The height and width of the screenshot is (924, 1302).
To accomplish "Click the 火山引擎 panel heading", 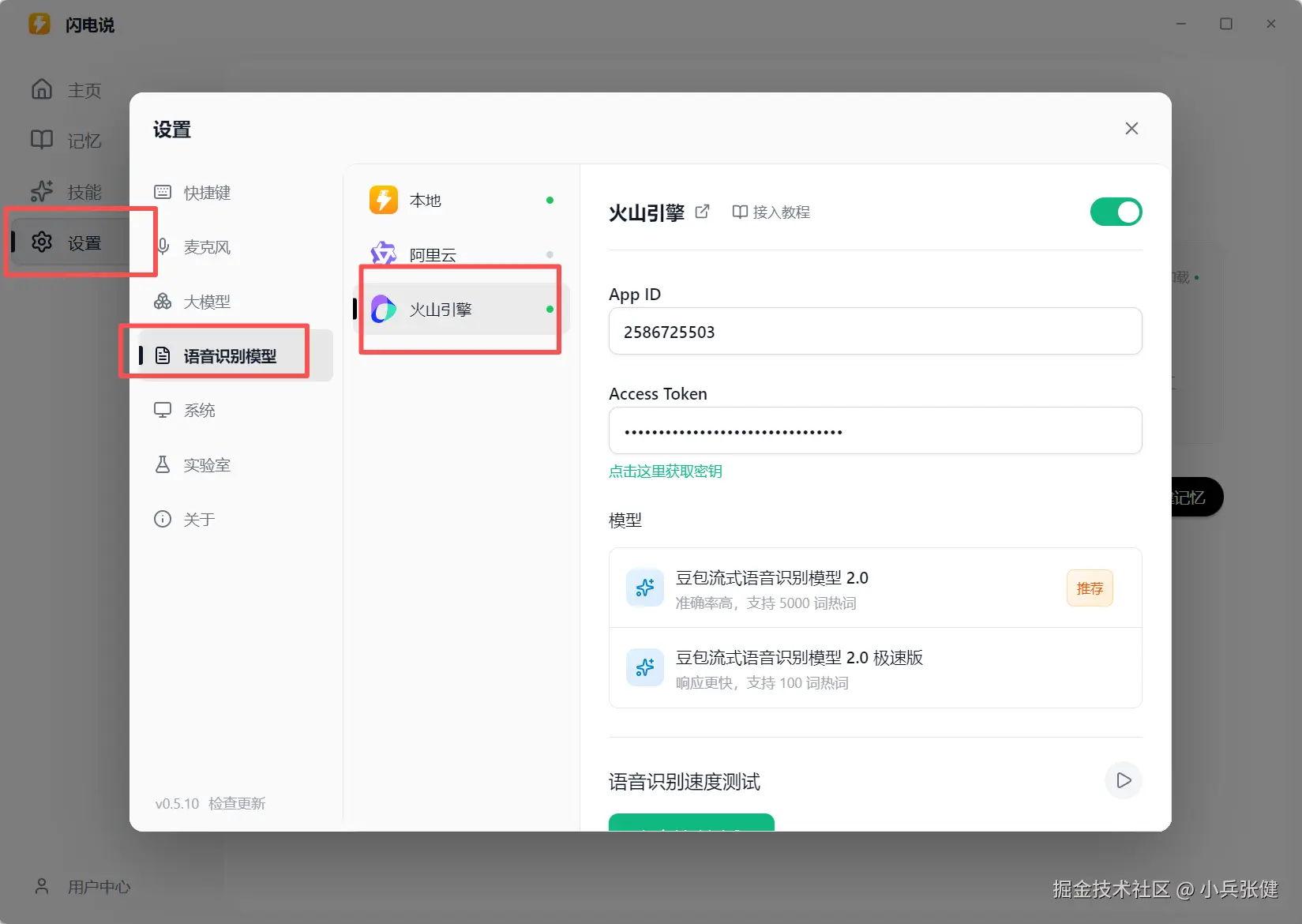I will 647,212.
